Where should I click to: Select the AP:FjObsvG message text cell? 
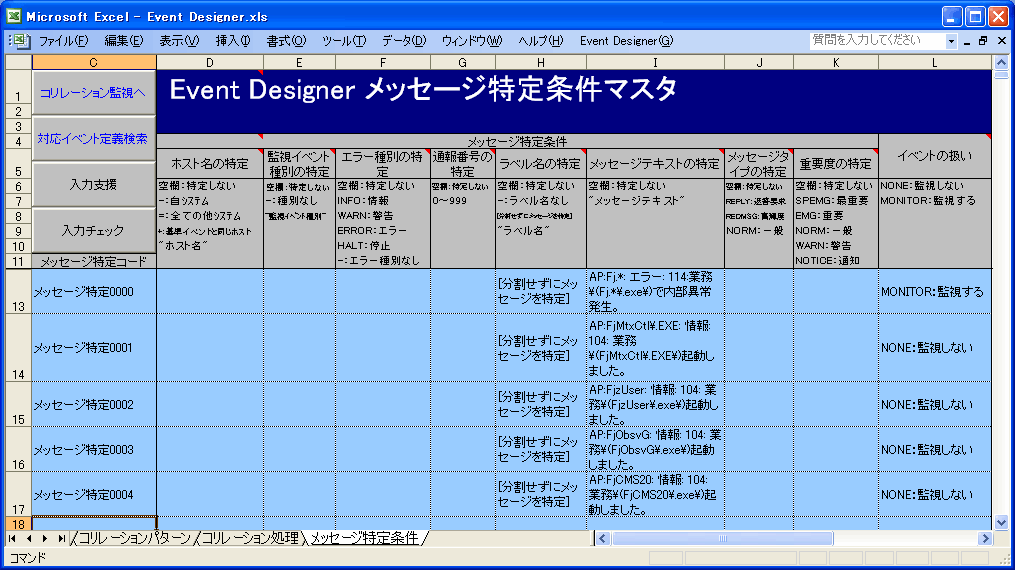pos(655,450)
